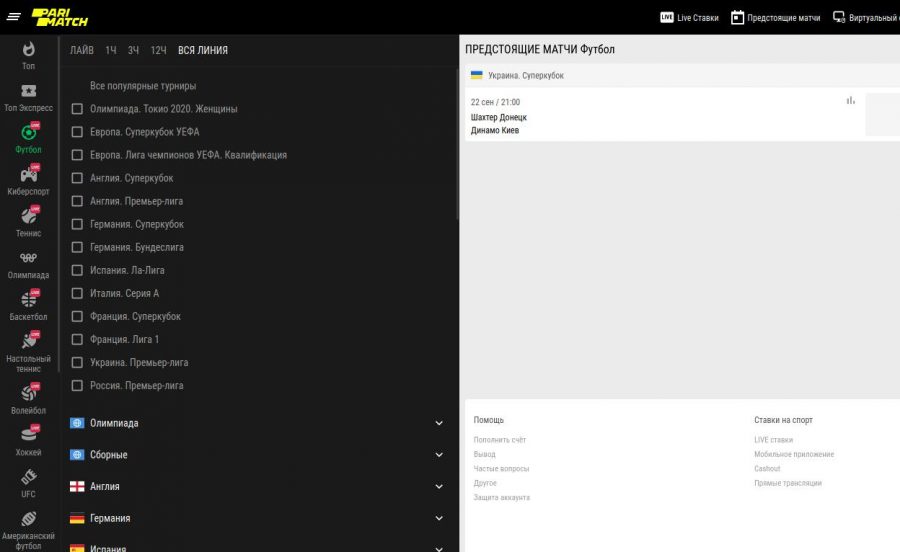The height and width of the screenshot is (552, 900).
Task: Switch to the 12Ч filter tab
Action: [158, 50]
